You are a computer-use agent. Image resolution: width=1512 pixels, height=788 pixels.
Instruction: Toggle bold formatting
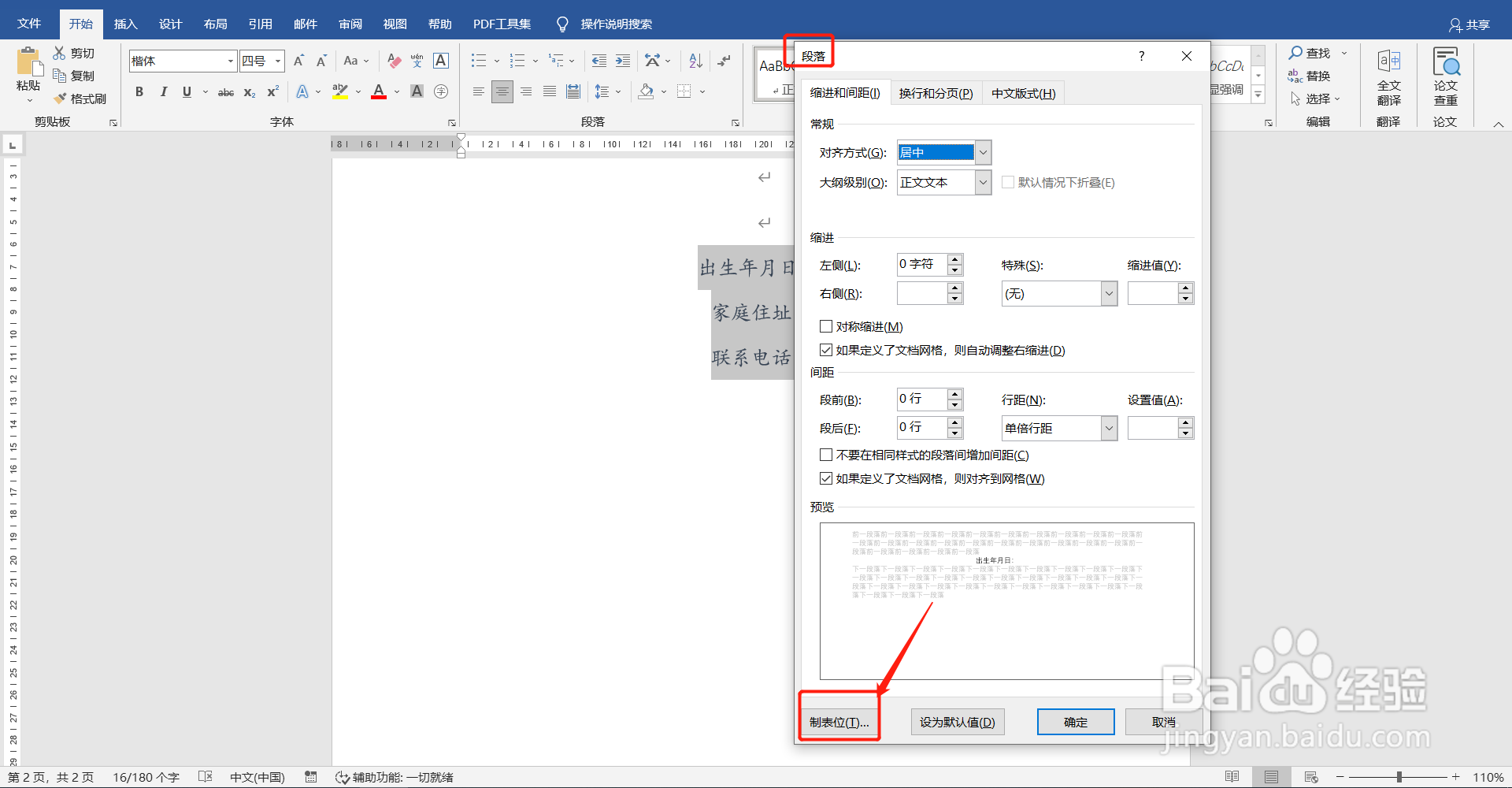coord(139,91)
